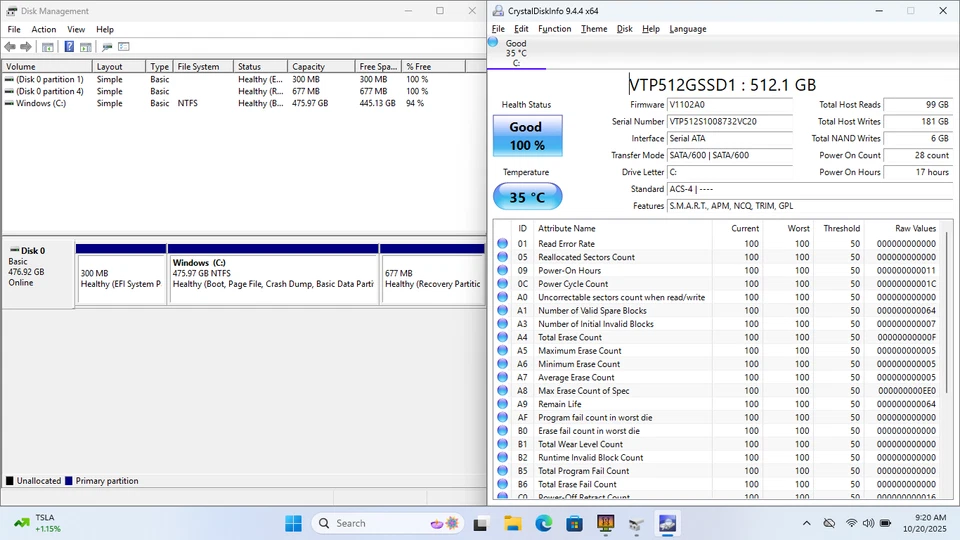The width and height of the screenshot is (960, 540).
Task: Open Task View on the taskbar
Action: coord(481,523)
